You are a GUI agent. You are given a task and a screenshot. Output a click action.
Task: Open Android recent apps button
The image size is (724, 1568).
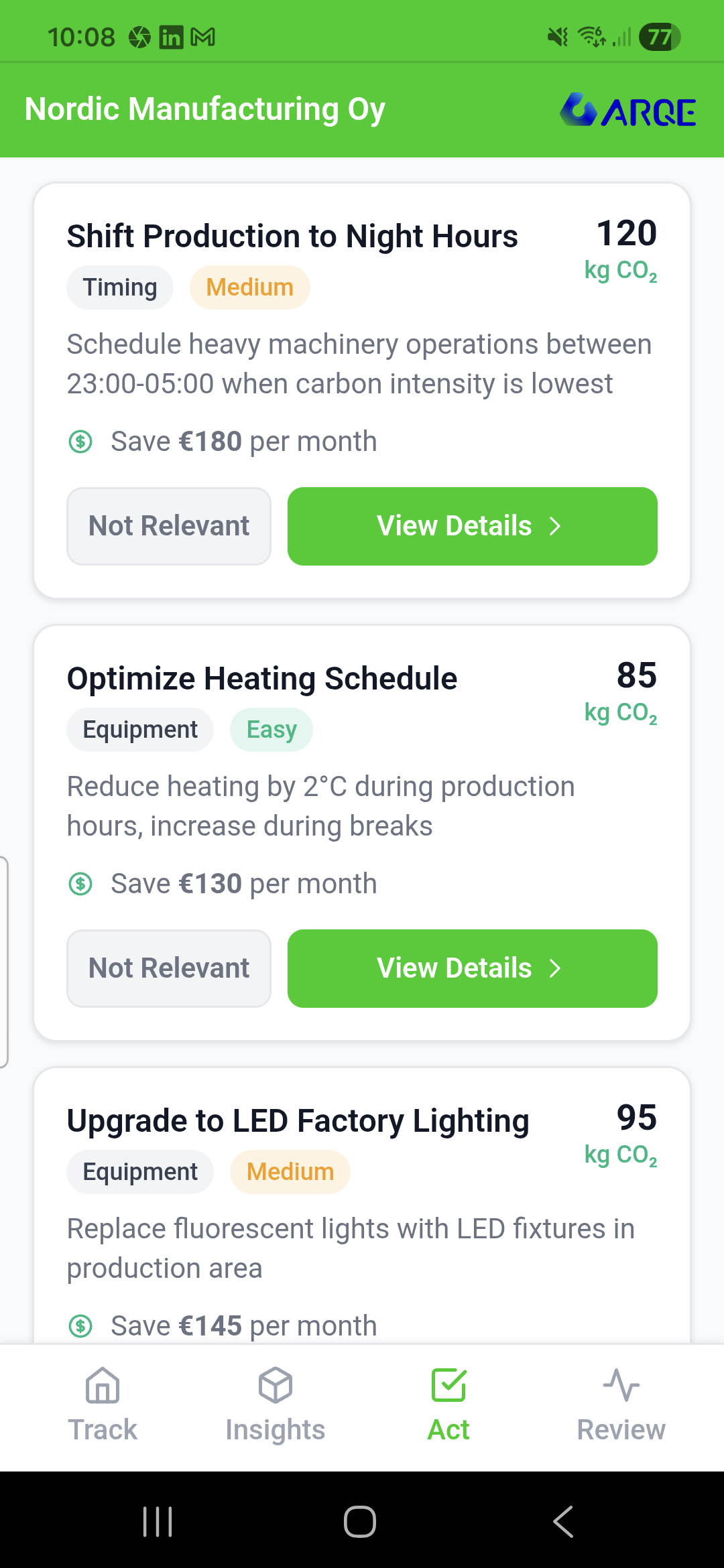click(x=158, y=1521)
